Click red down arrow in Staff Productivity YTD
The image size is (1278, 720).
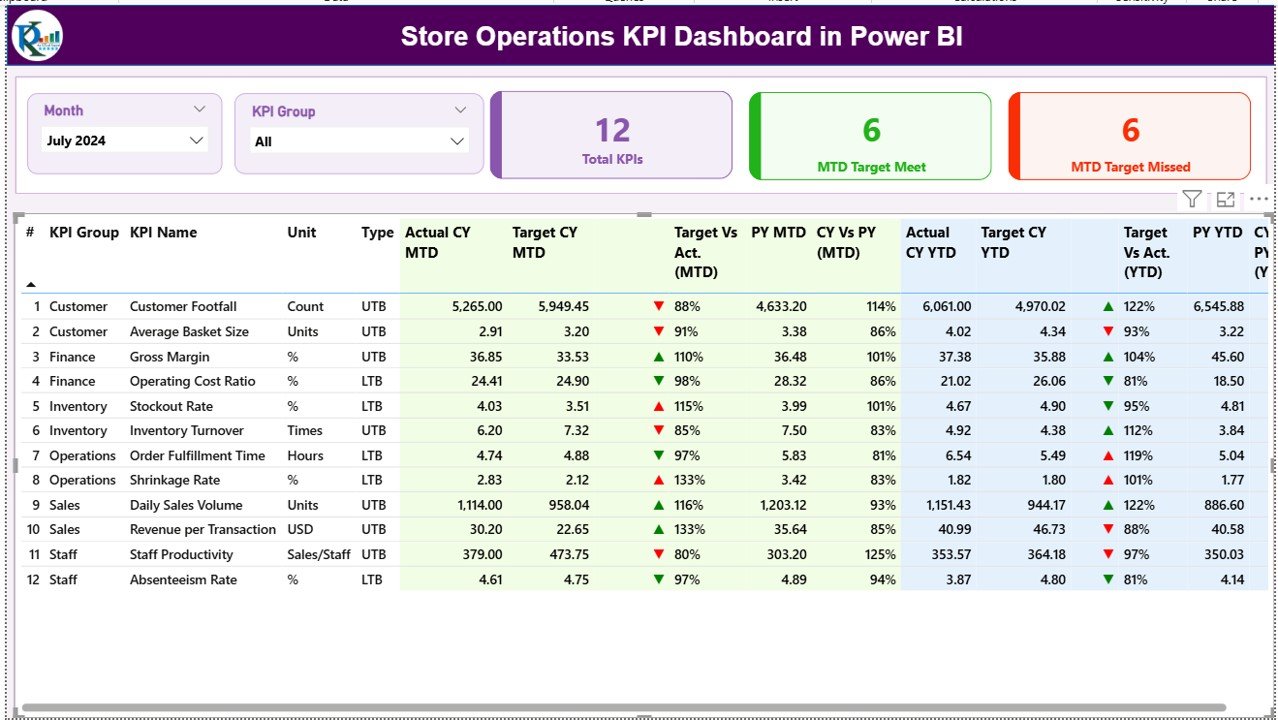click(1108, 554)
